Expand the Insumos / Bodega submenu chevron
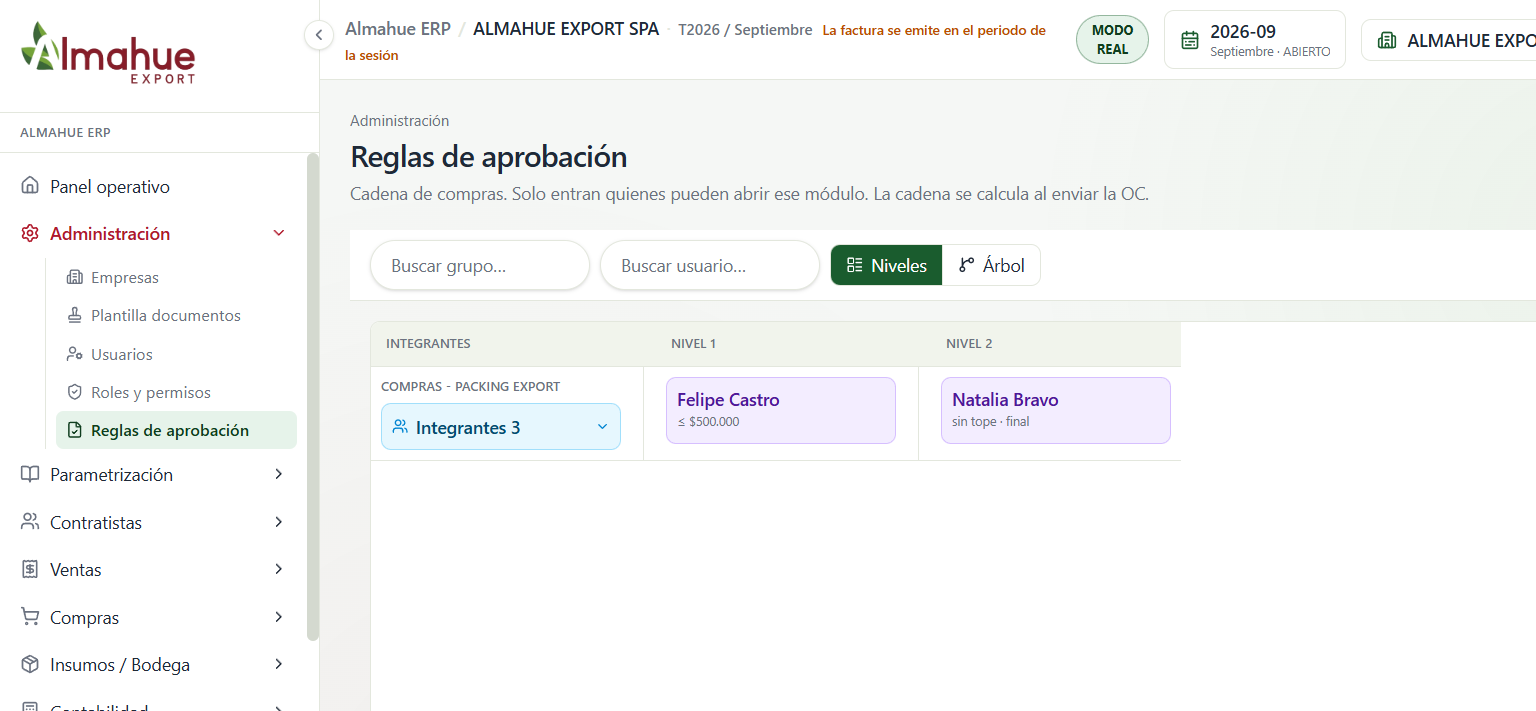 click(x=279, y=664)
